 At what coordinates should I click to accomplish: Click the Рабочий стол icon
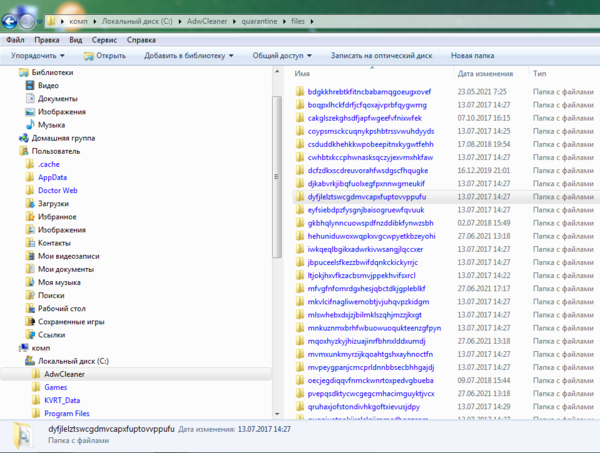(x=30, y=308)
